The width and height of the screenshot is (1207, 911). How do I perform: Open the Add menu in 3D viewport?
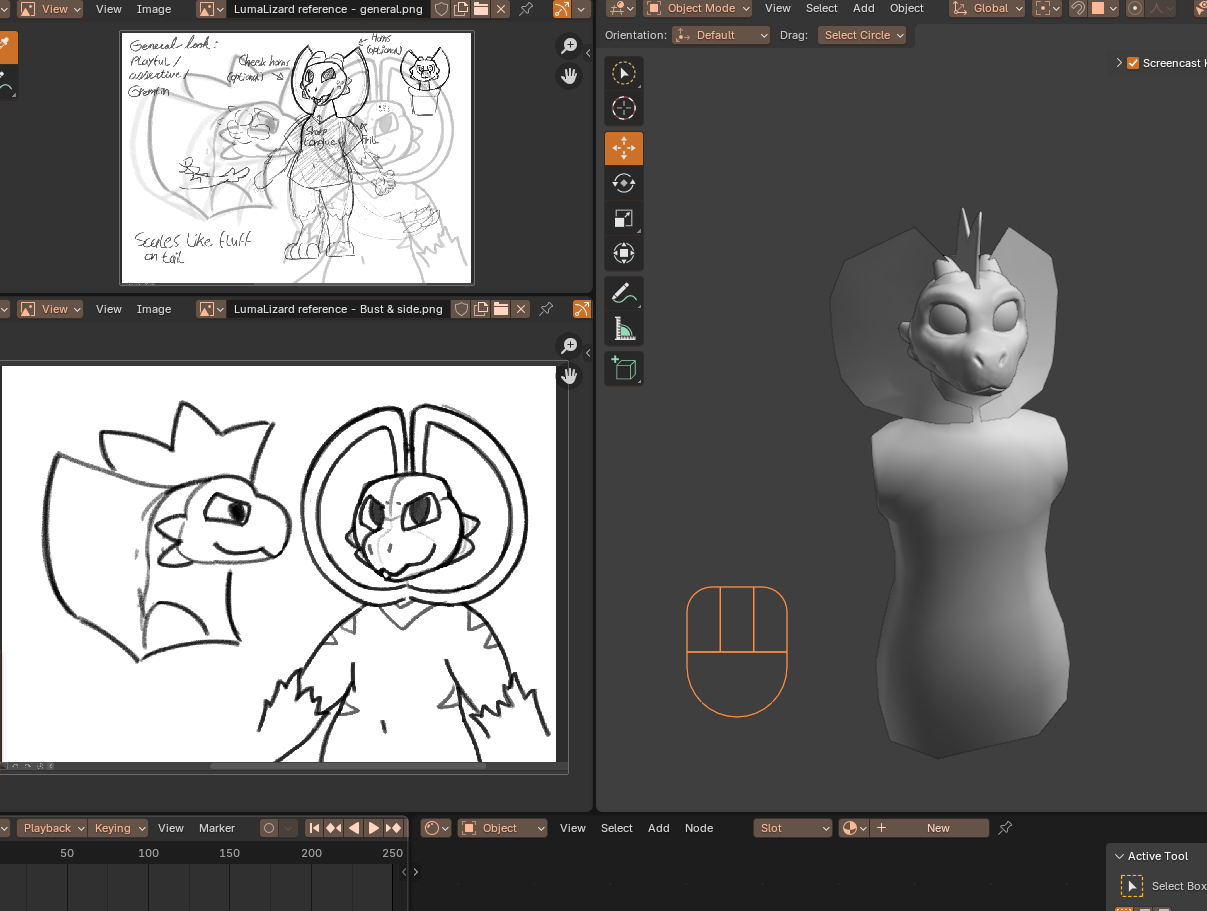[864, 8]
